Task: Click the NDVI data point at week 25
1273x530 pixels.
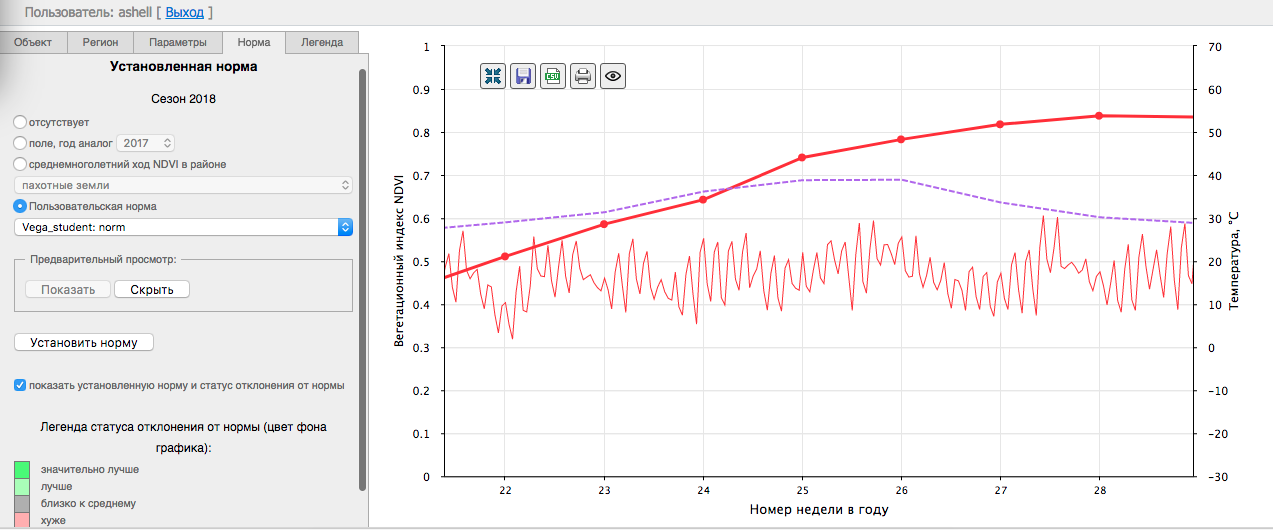Action: (x=802, y=157)
